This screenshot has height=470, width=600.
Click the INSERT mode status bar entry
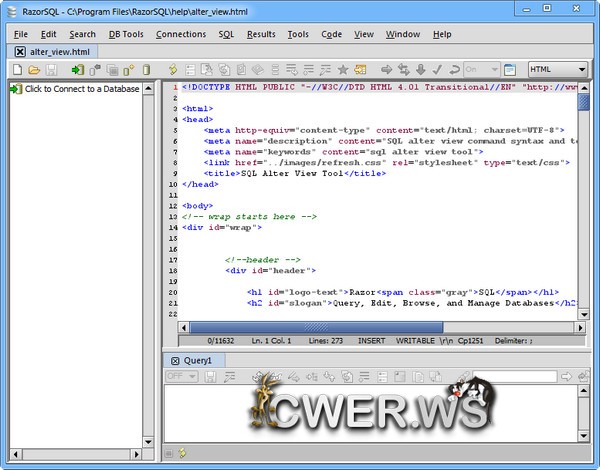point(372,341)
